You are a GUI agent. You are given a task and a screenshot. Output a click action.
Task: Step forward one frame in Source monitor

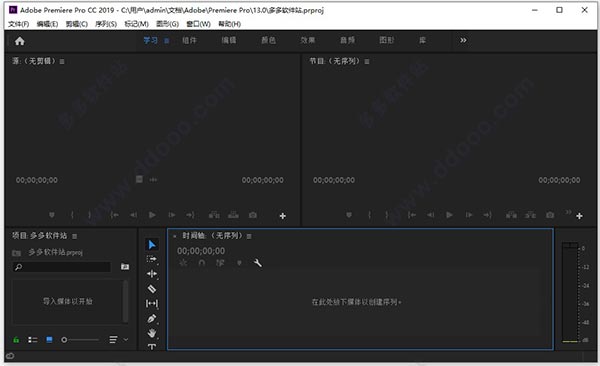pos(172,215)
